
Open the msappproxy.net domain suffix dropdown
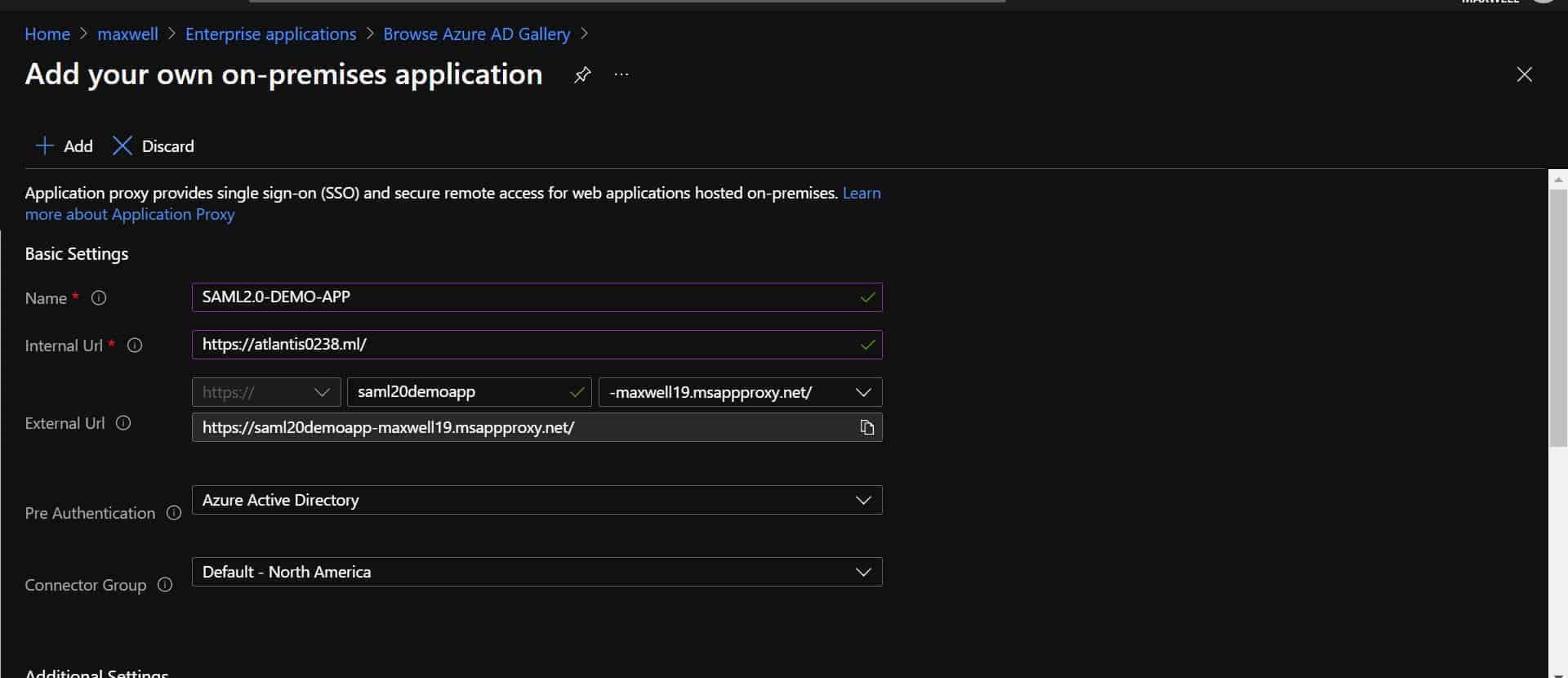[x=741, y=392]
